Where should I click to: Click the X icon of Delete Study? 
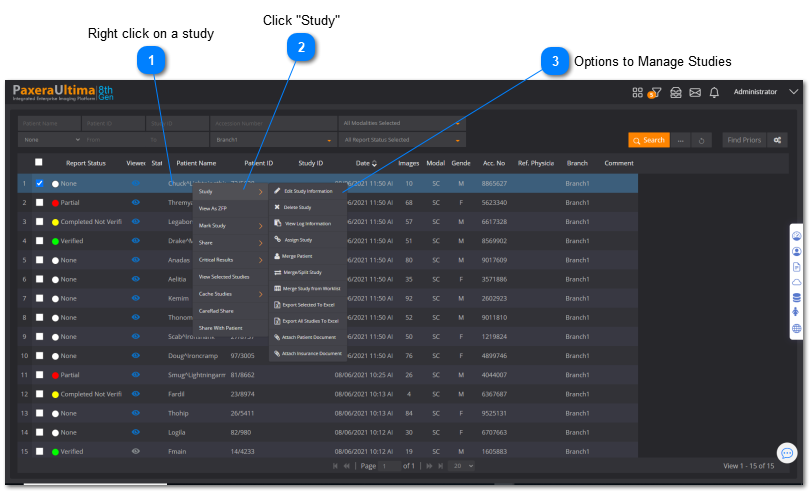(277, 207)
